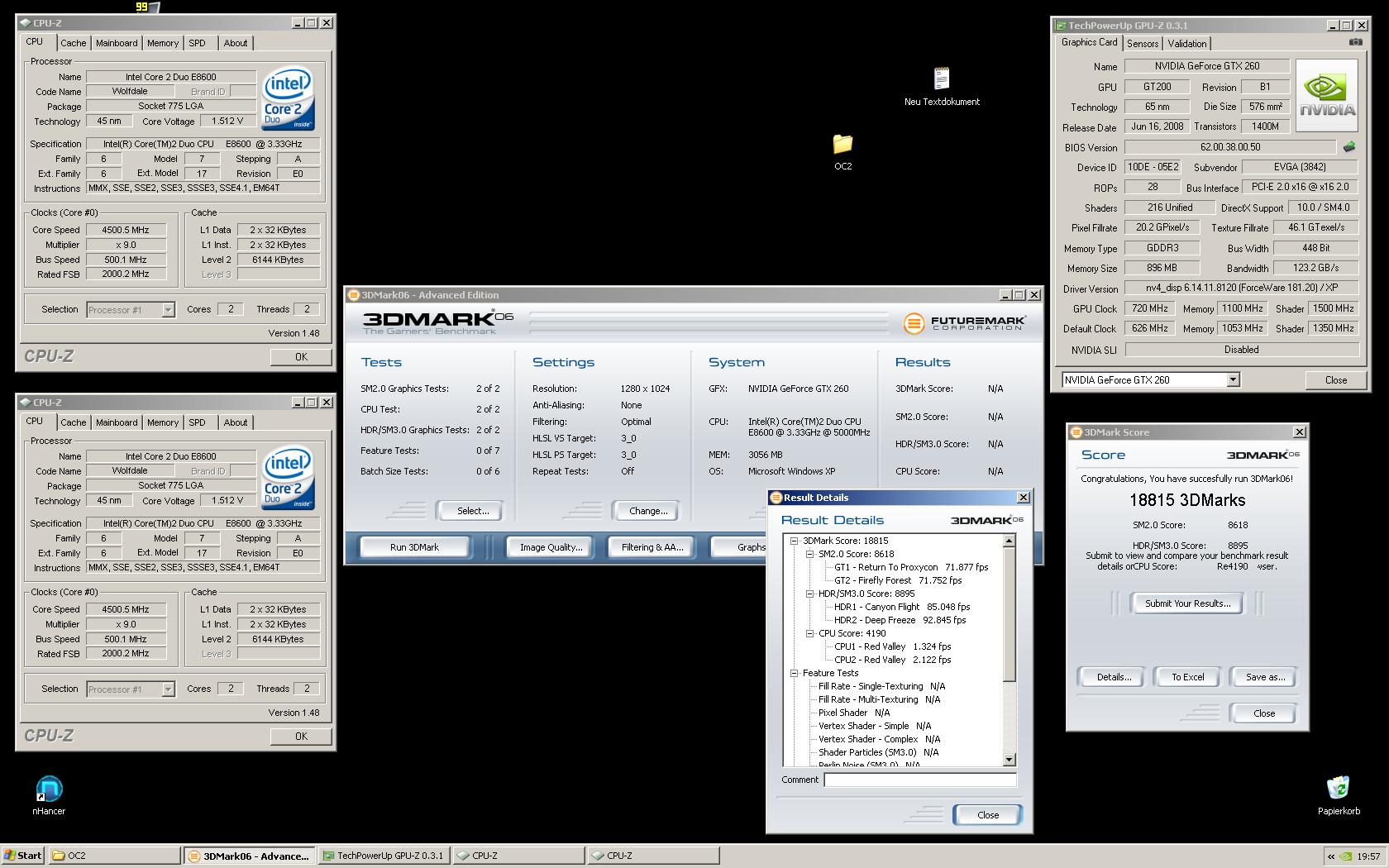Screen dimensions: 1389x868
Task: Open About tab in upper CPU-Z
Action: coord(236,43)
